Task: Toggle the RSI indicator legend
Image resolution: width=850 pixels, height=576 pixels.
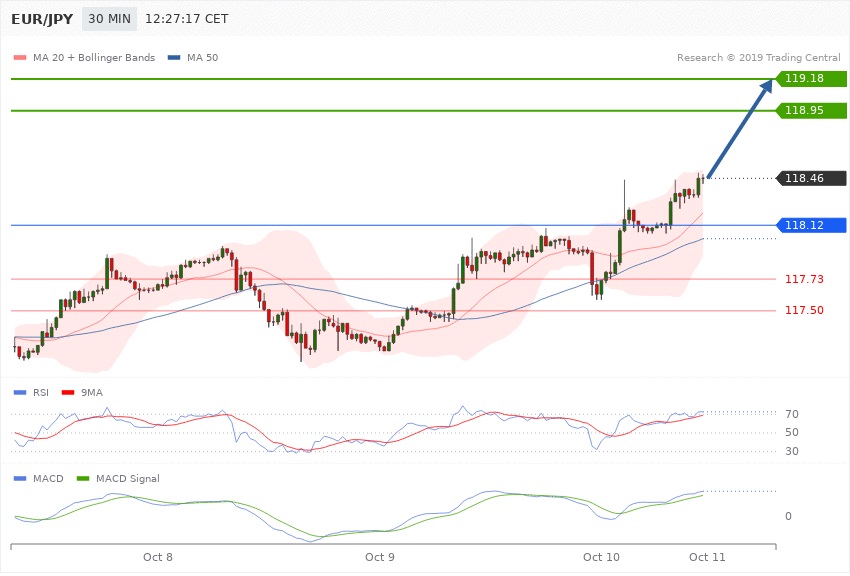Action: pyautogui.click(x=38, y=393)
